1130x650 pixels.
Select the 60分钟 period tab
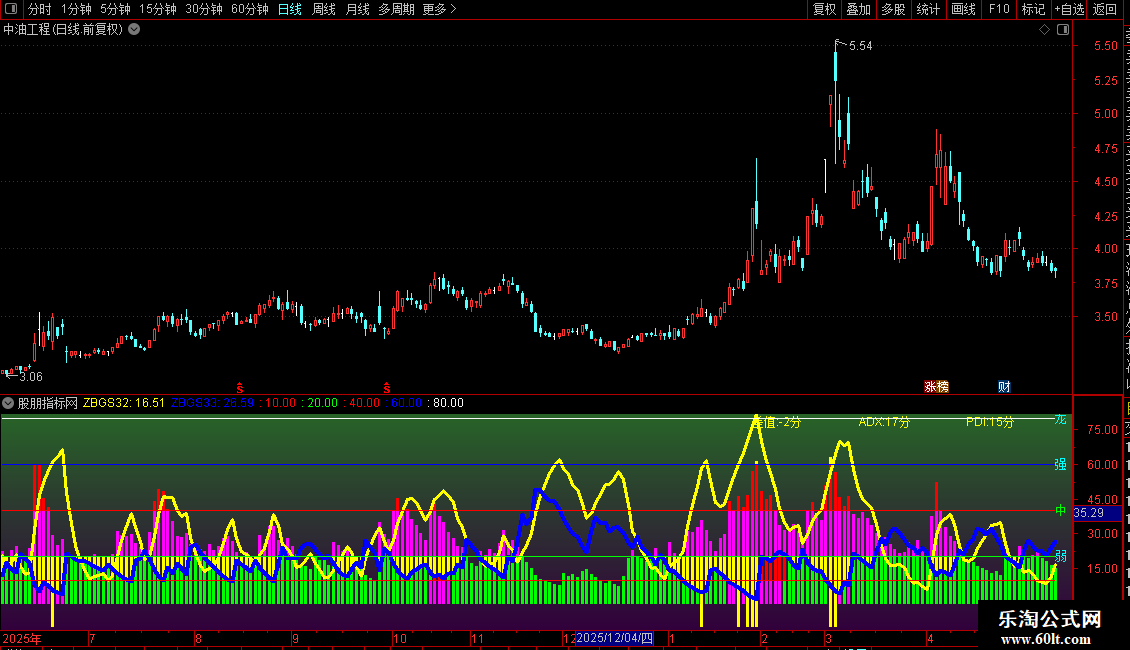click(x=249, y=9)
